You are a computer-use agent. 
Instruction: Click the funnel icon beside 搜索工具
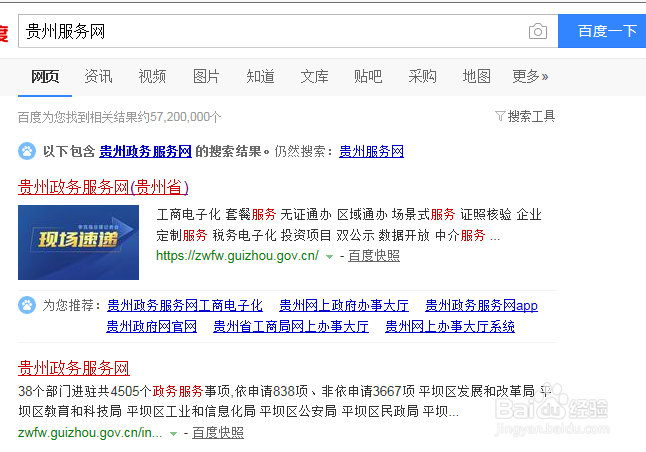[x=500, y=117]
